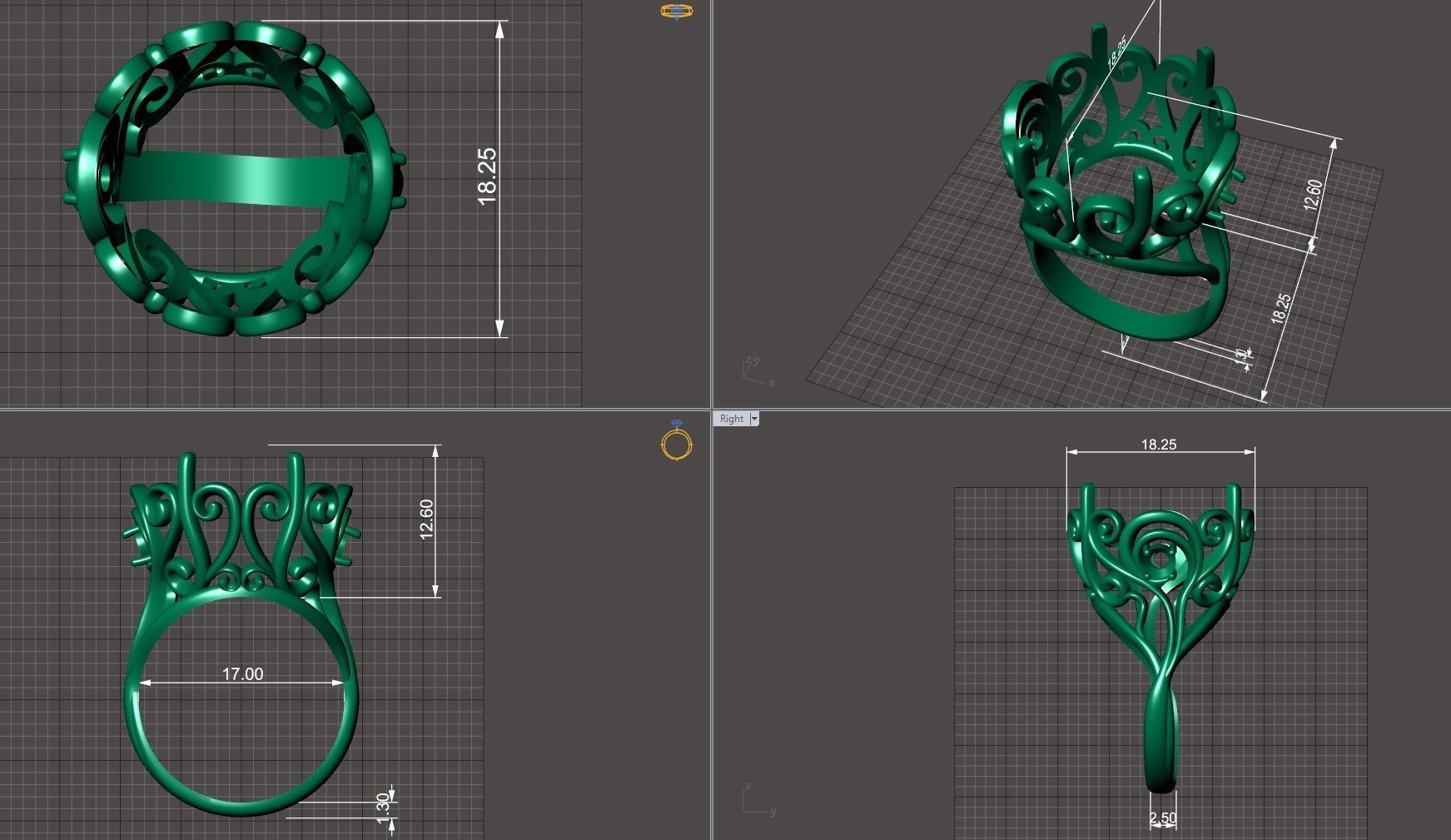Select the 12.60 dimension in Perspective viewport
Image resolution: width=1451 pixels, height=840 pixels.
tap(1313, 195)
